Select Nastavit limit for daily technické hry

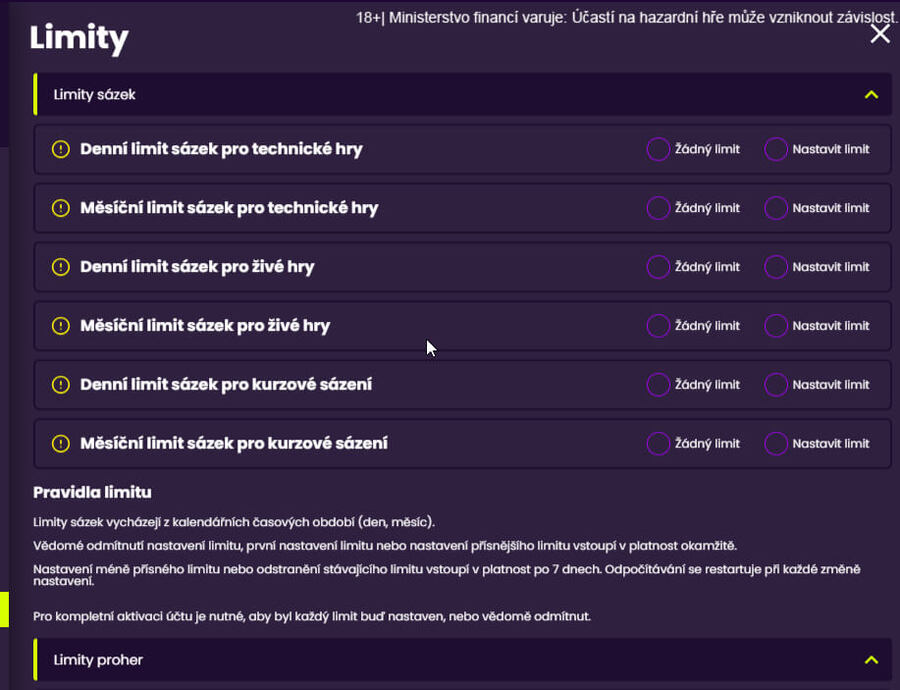pyautogui.click(x=775, y=149)
